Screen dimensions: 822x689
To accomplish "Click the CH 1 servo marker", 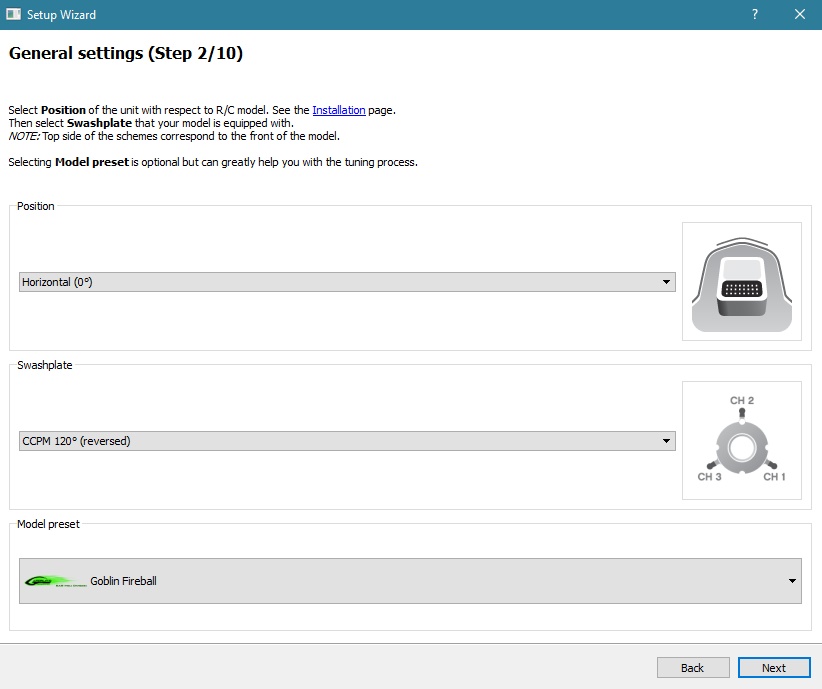I will coord(774,465).
